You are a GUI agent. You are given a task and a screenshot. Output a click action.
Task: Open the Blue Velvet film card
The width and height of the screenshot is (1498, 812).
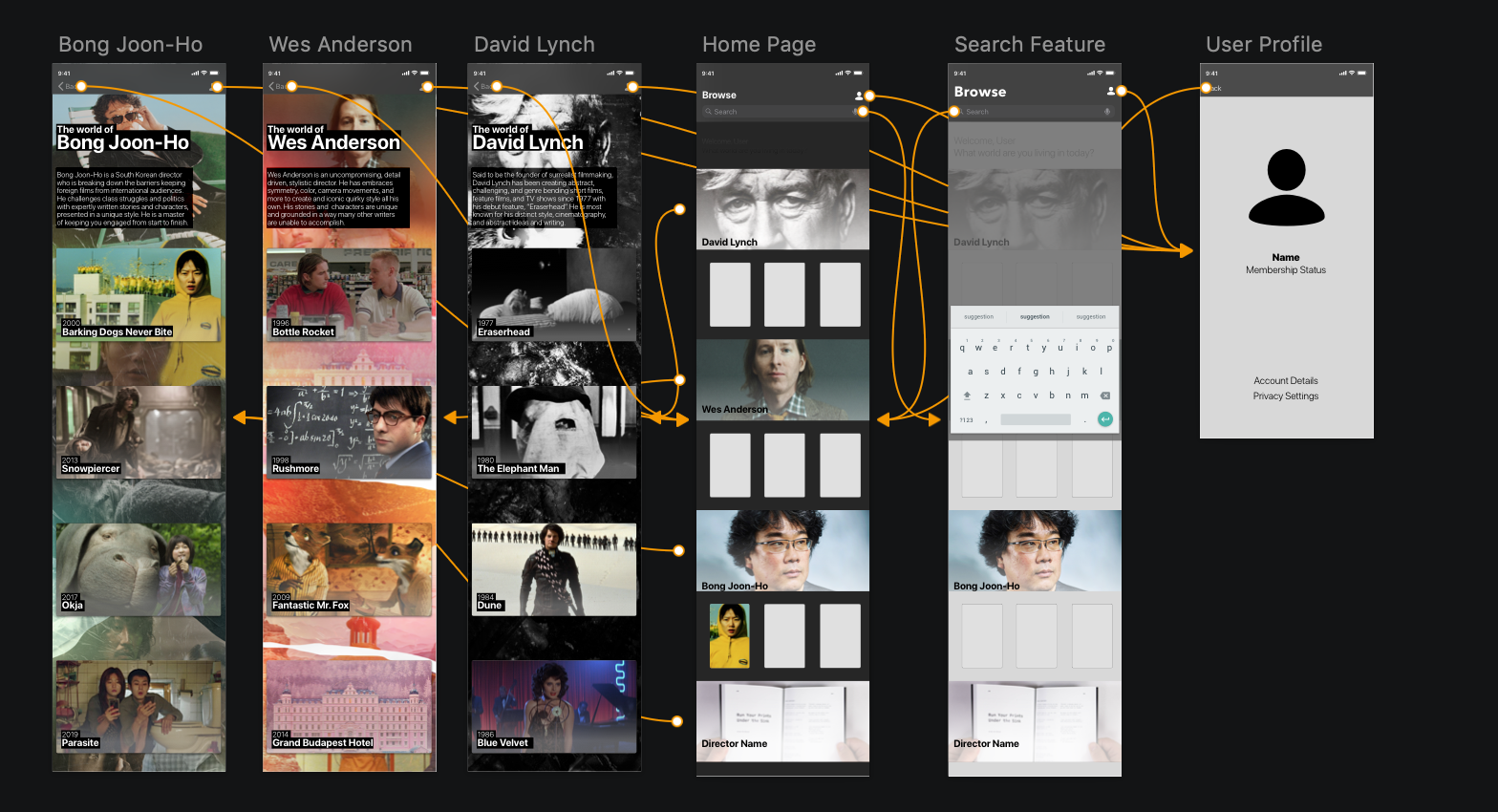pyautogui.click(x=554, y=706)
